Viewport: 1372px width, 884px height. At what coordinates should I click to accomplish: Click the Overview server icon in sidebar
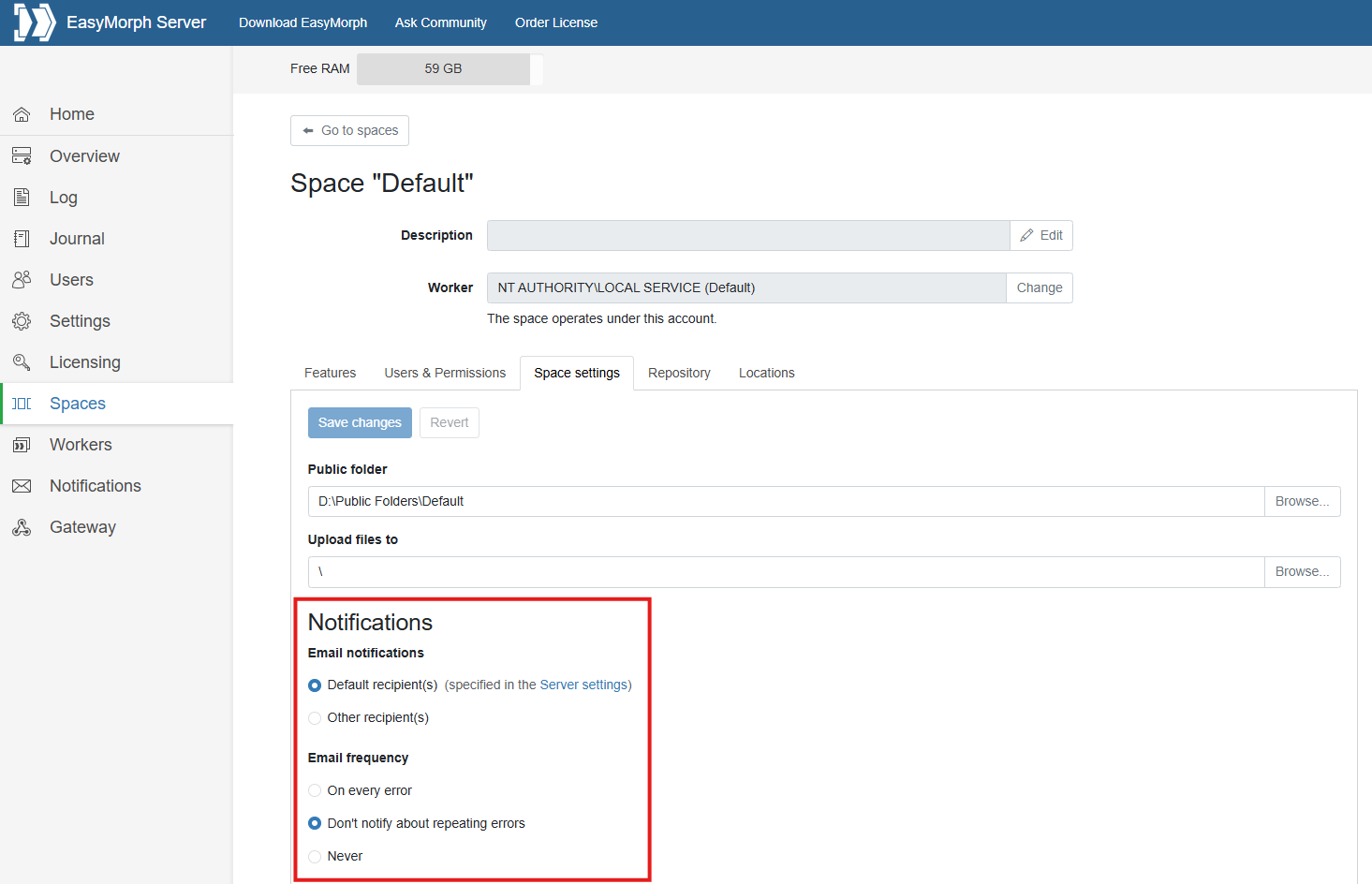tap(22, 156)
